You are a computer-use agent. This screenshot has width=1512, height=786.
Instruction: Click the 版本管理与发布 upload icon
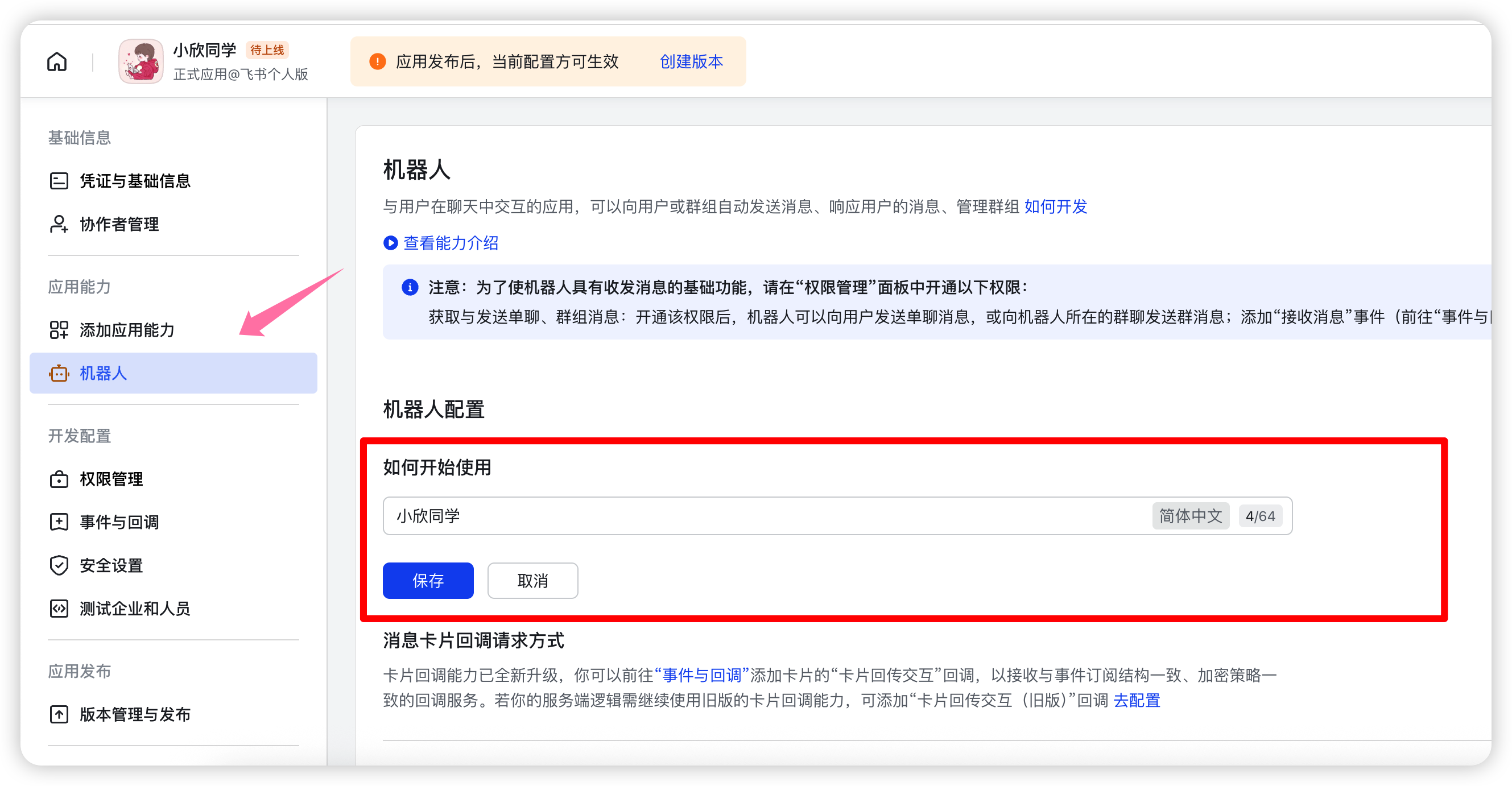point(59,714)
